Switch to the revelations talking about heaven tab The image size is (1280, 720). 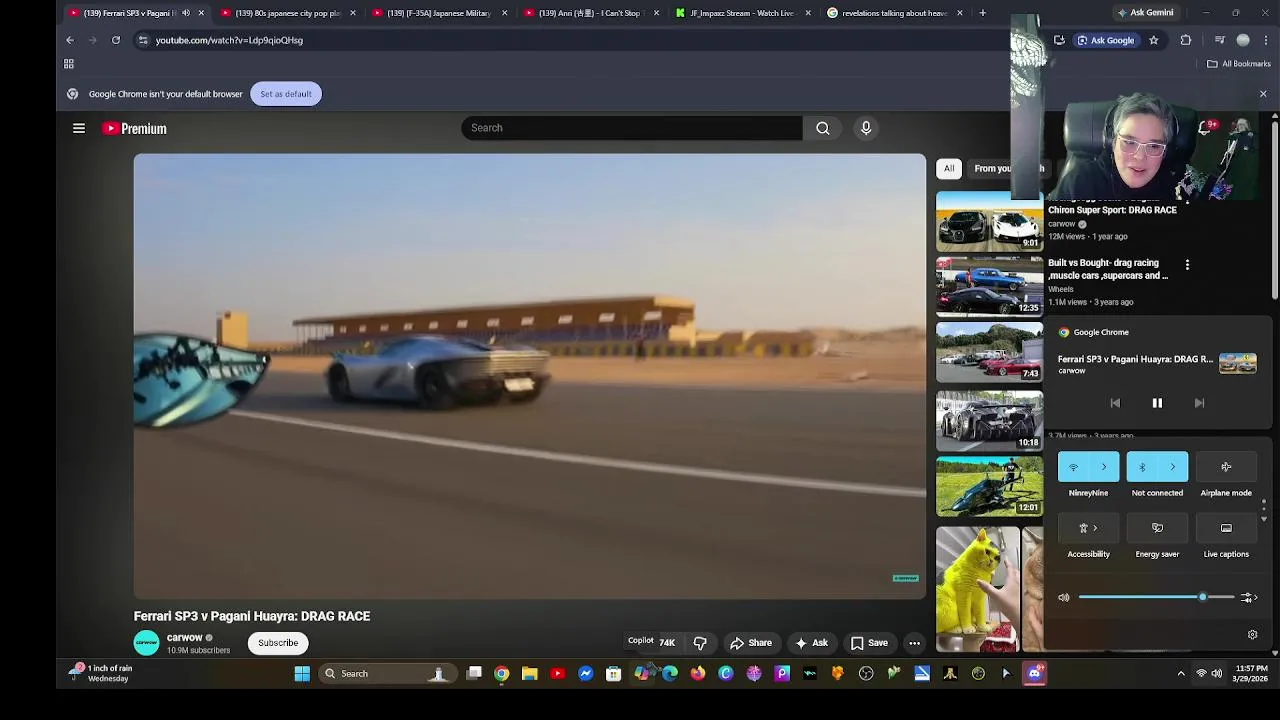point(894,13)
